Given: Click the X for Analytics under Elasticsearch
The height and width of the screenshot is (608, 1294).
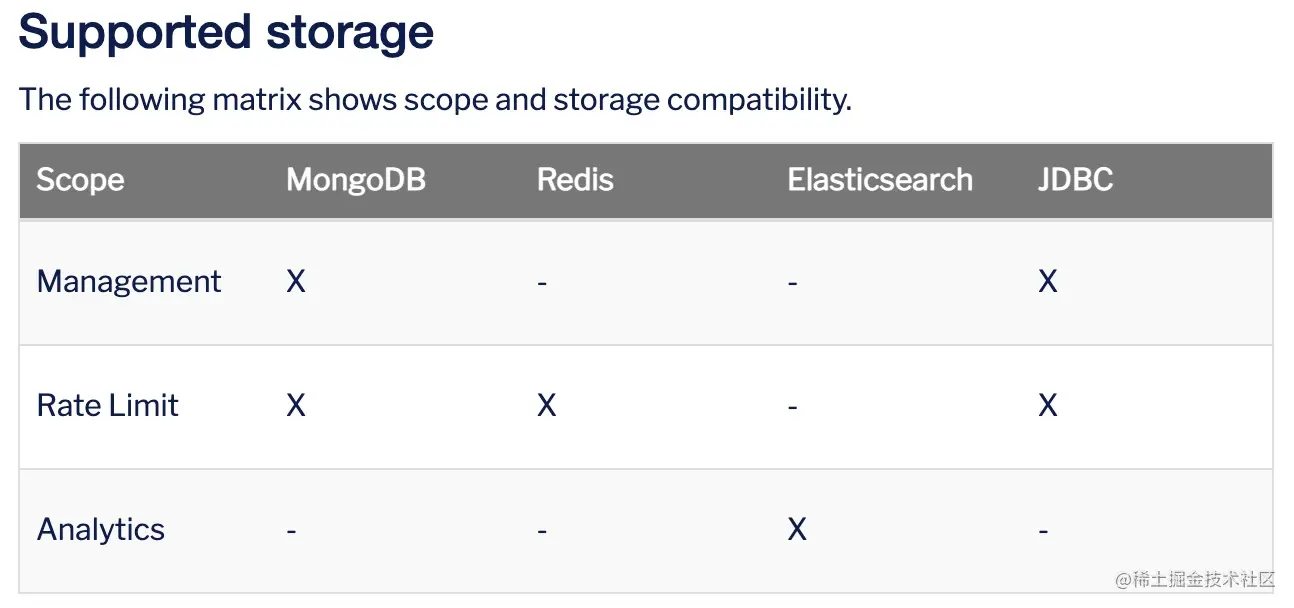Looking at the screenshot, I should 797,530.
